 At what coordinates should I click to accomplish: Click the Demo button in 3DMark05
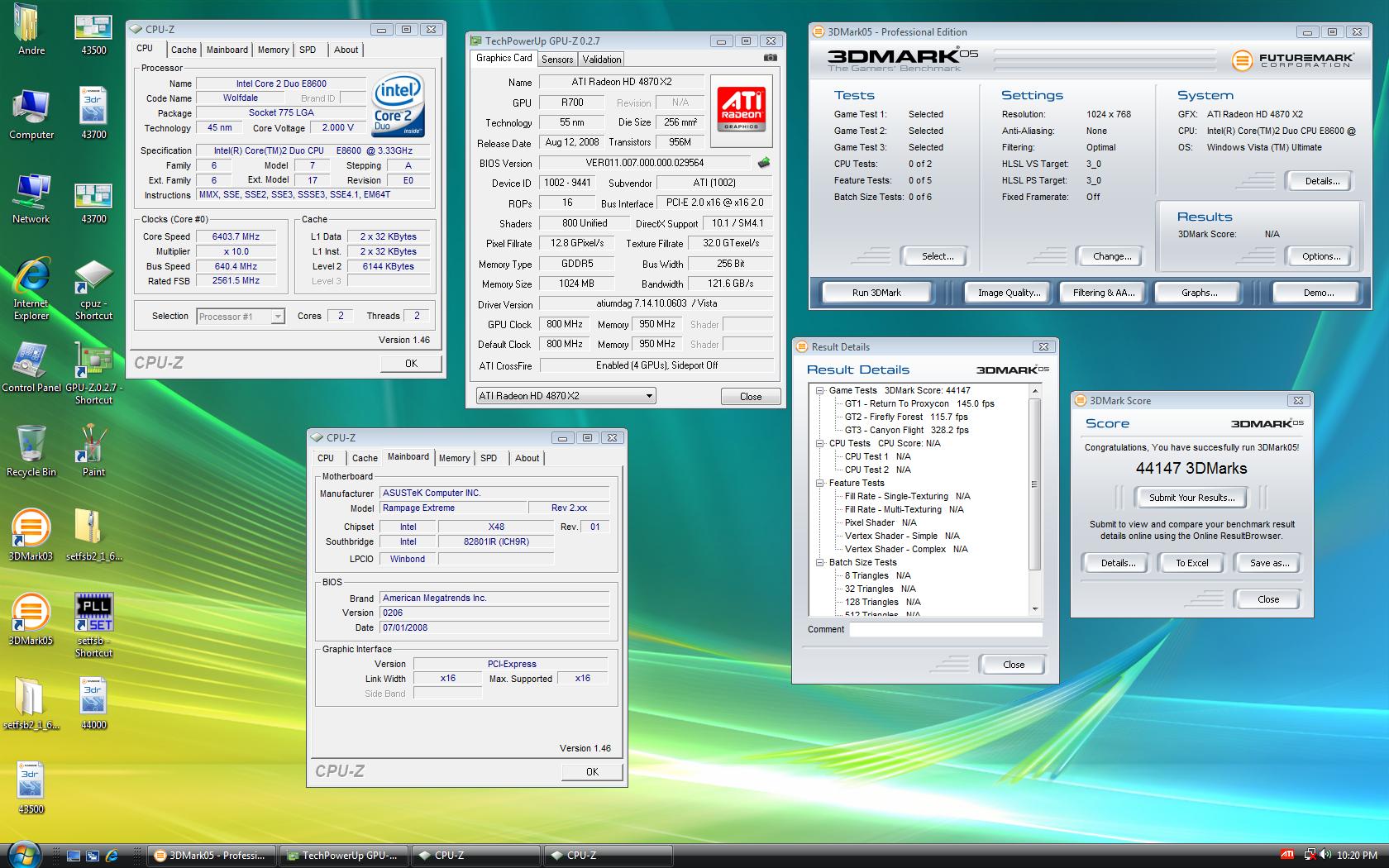1318,293
